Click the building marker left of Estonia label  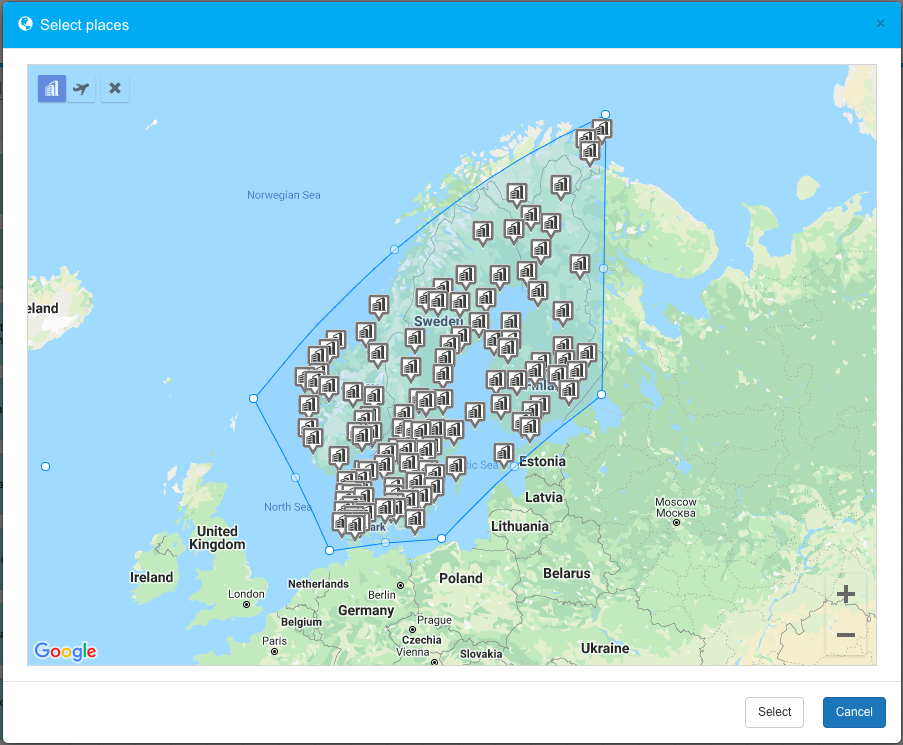point(504,452)
